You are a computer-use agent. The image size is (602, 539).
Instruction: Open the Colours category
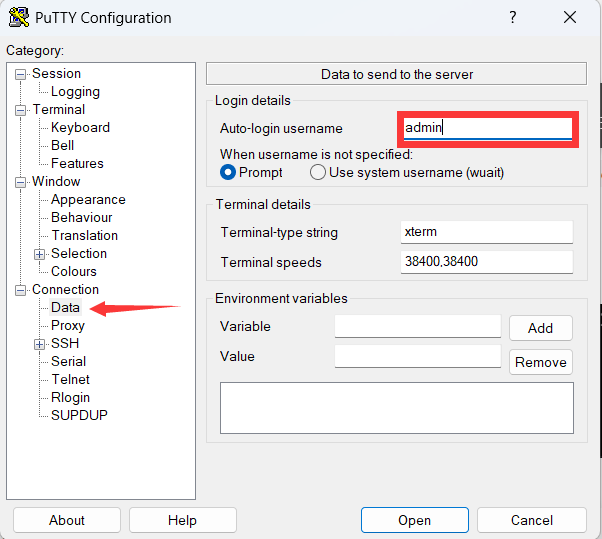click(x=74, y=271)
